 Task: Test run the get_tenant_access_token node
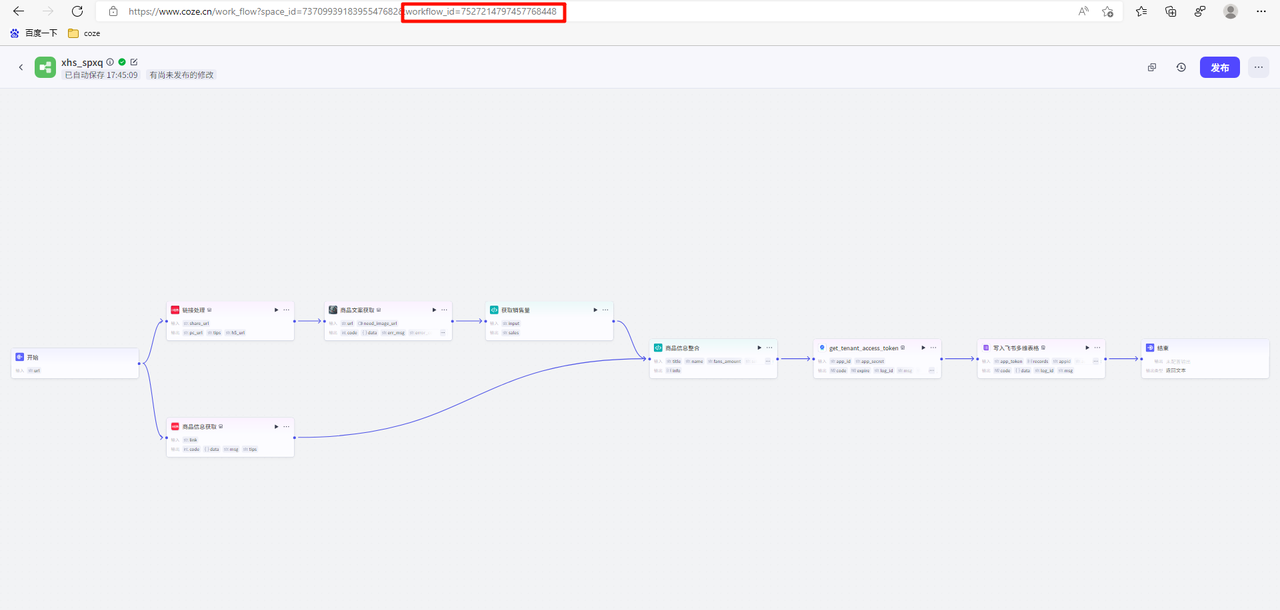pyautogui.click(x=923, y=348)
